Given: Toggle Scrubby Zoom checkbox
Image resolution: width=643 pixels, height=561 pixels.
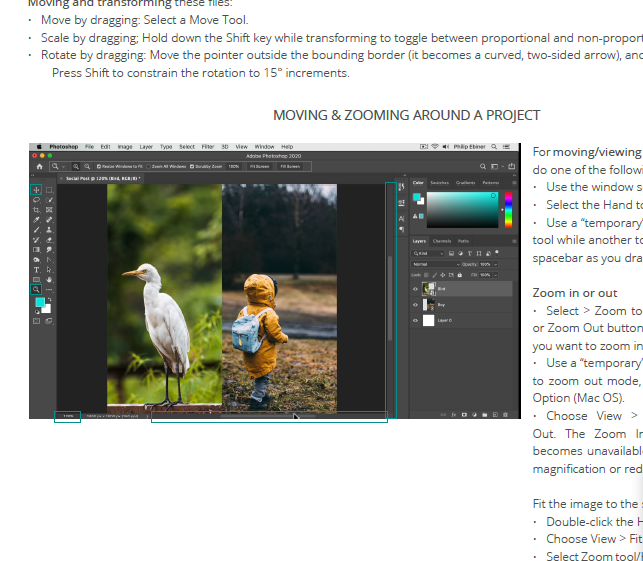Looking at the screenshot, I should (192, 166).
